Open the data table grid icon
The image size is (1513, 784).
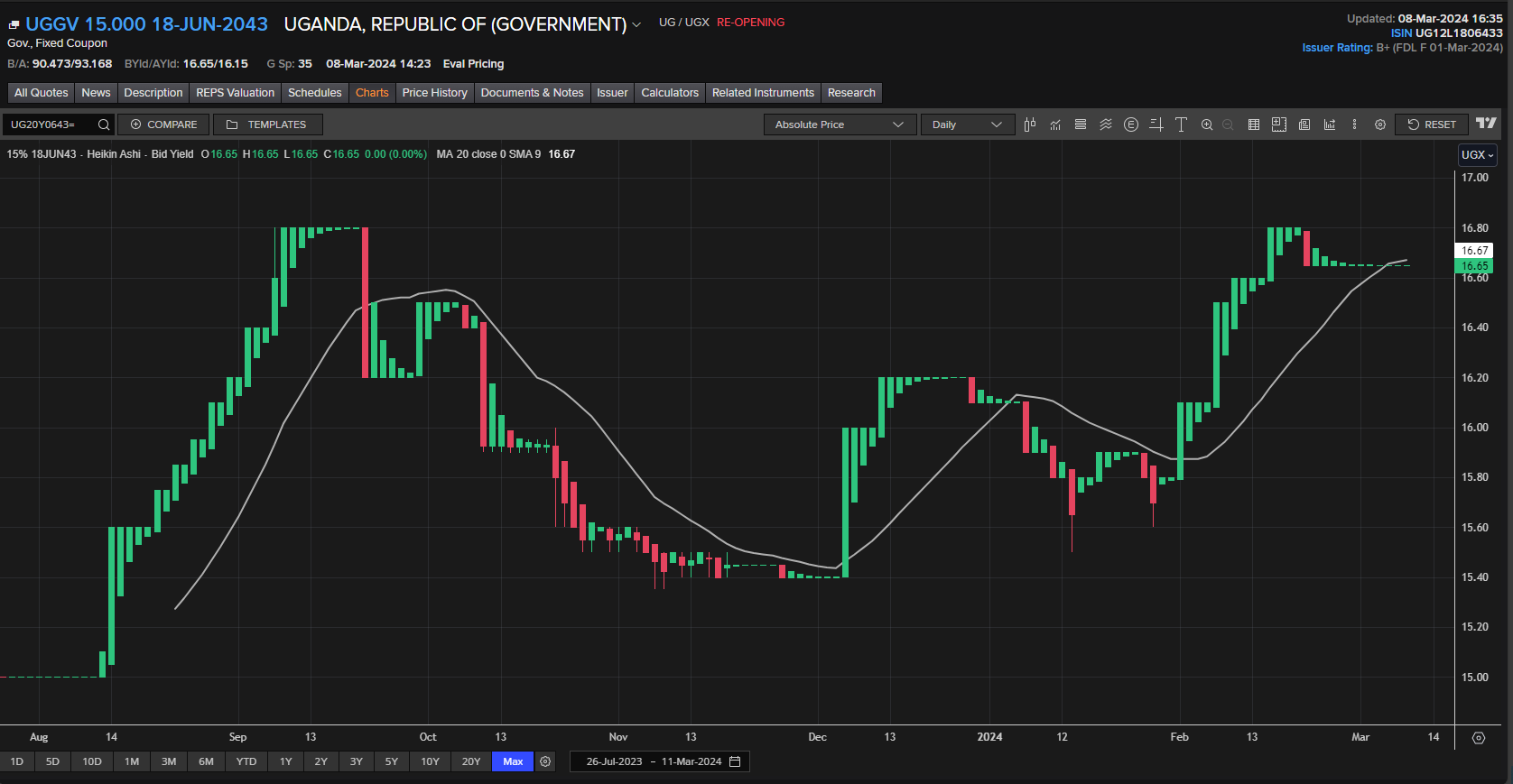point(1254,125)
